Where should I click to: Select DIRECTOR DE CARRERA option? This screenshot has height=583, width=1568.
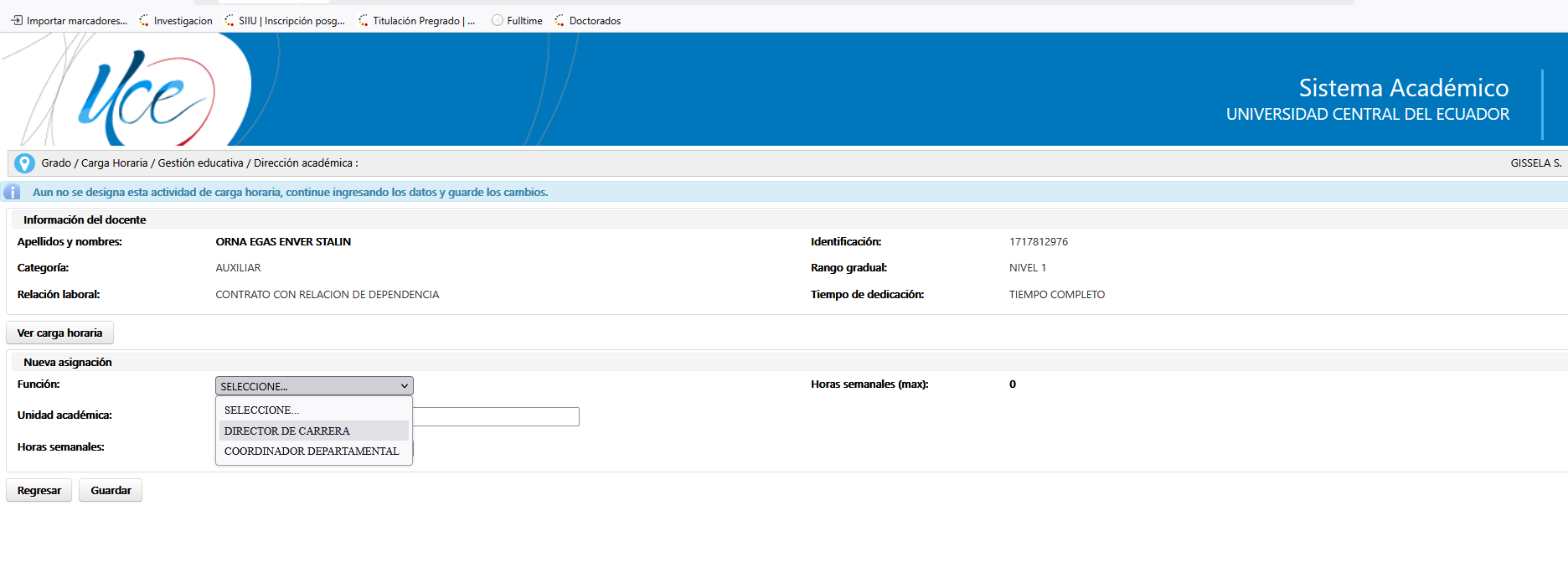pos(314,431)
